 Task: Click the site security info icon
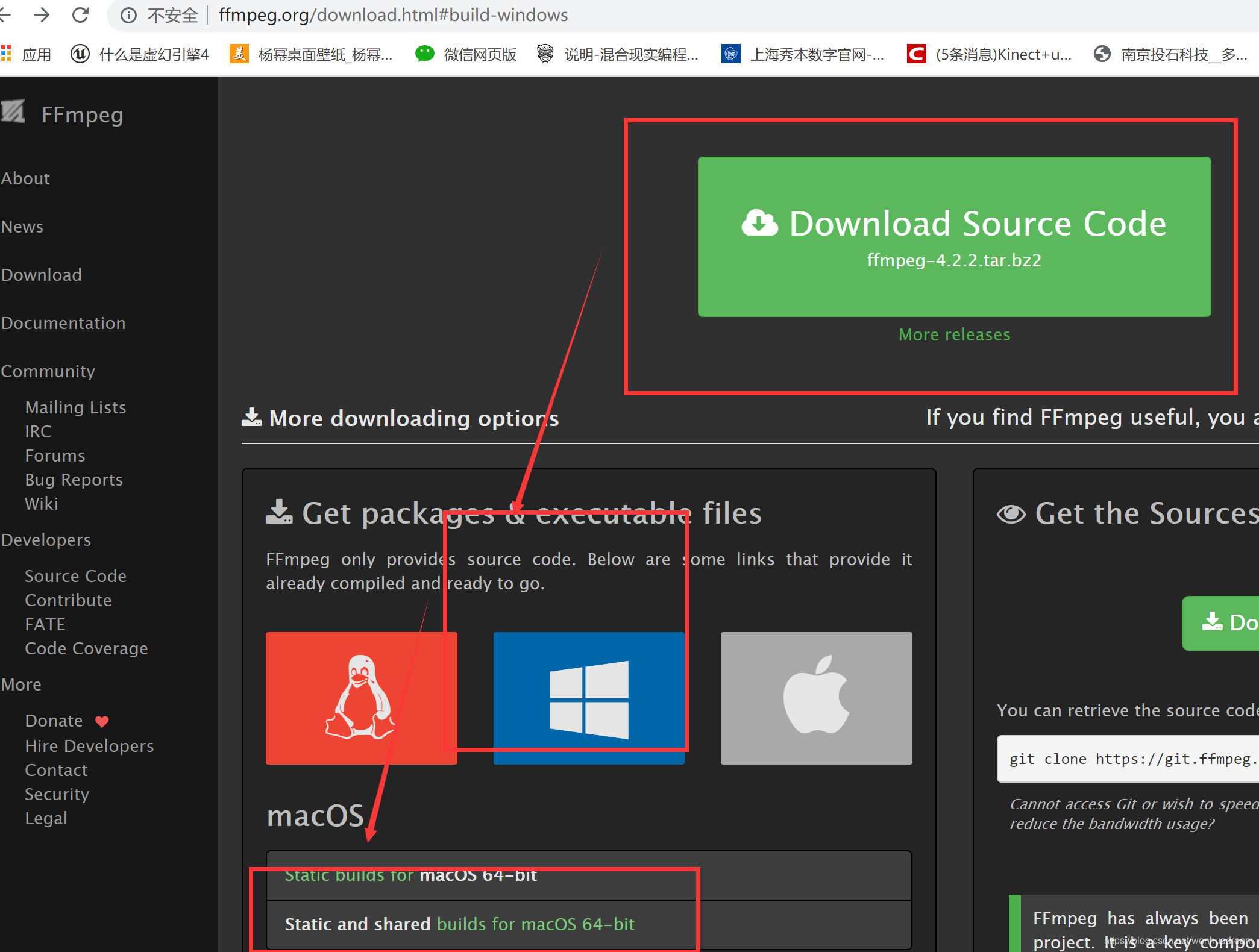coord(128,15)
